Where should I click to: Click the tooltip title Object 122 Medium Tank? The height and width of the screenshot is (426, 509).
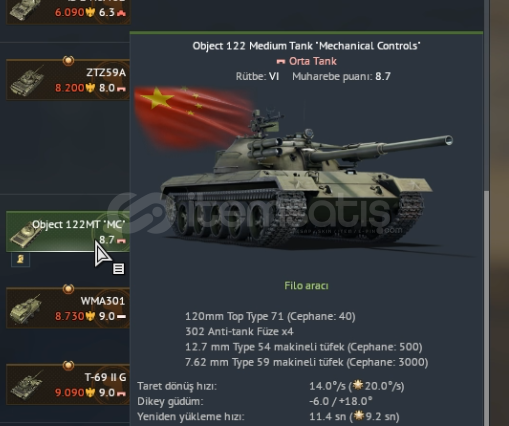point(306,46)
